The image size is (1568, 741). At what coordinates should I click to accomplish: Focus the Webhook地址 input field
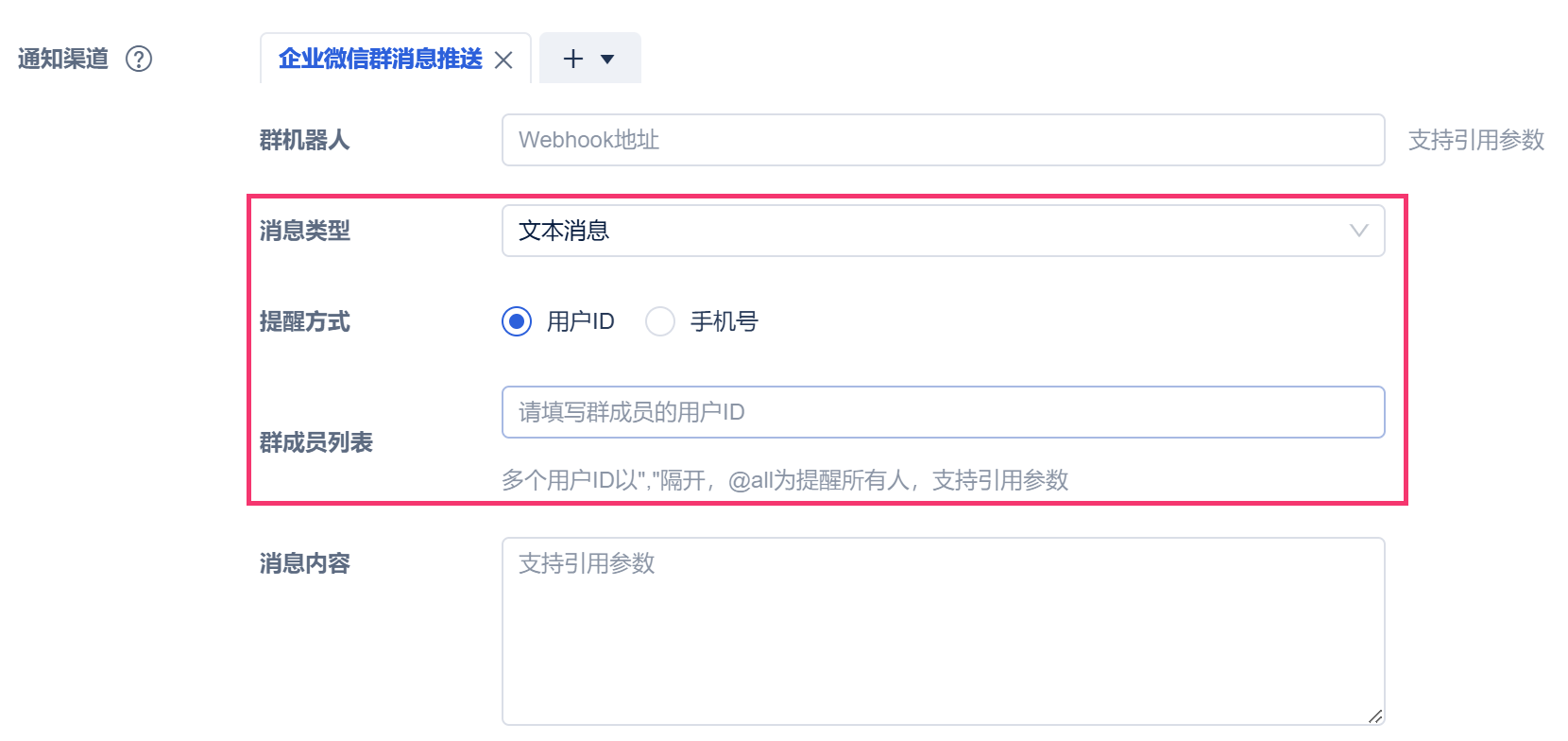(943, 140)
